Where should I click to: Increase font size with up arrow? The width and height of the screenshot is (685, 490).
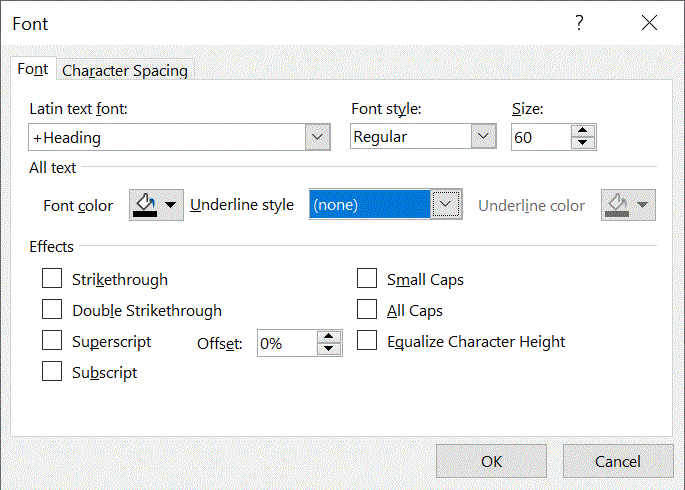click(583, 130)
